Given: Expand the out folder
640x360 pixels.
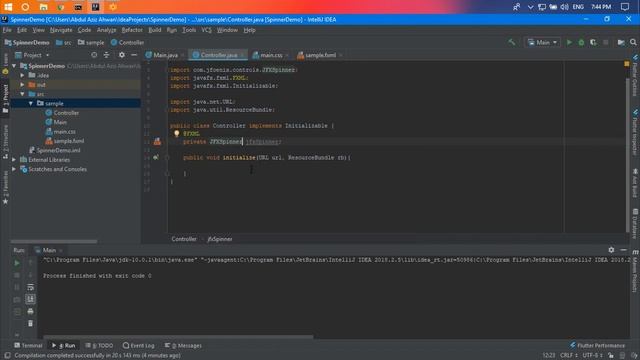Looking at the screenshot, I should point(22,84).
